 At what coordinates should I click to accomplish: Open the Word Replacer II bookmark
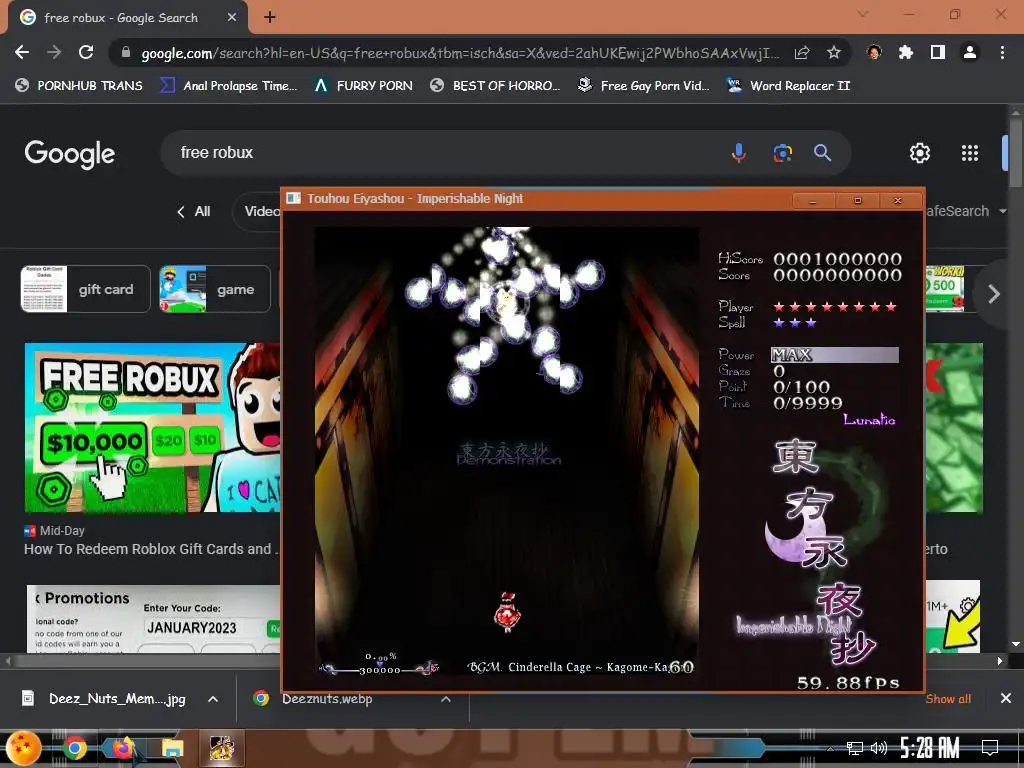click(x=788, y=86)
